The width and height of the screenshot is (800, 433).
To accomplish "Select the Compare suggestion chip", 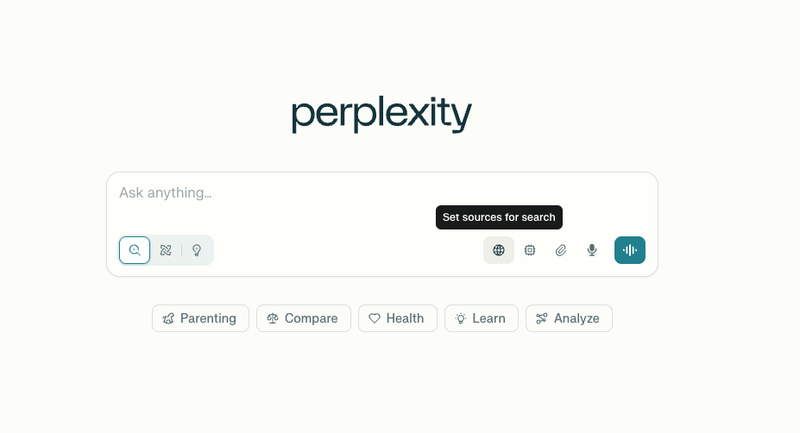I will (304, 318).
